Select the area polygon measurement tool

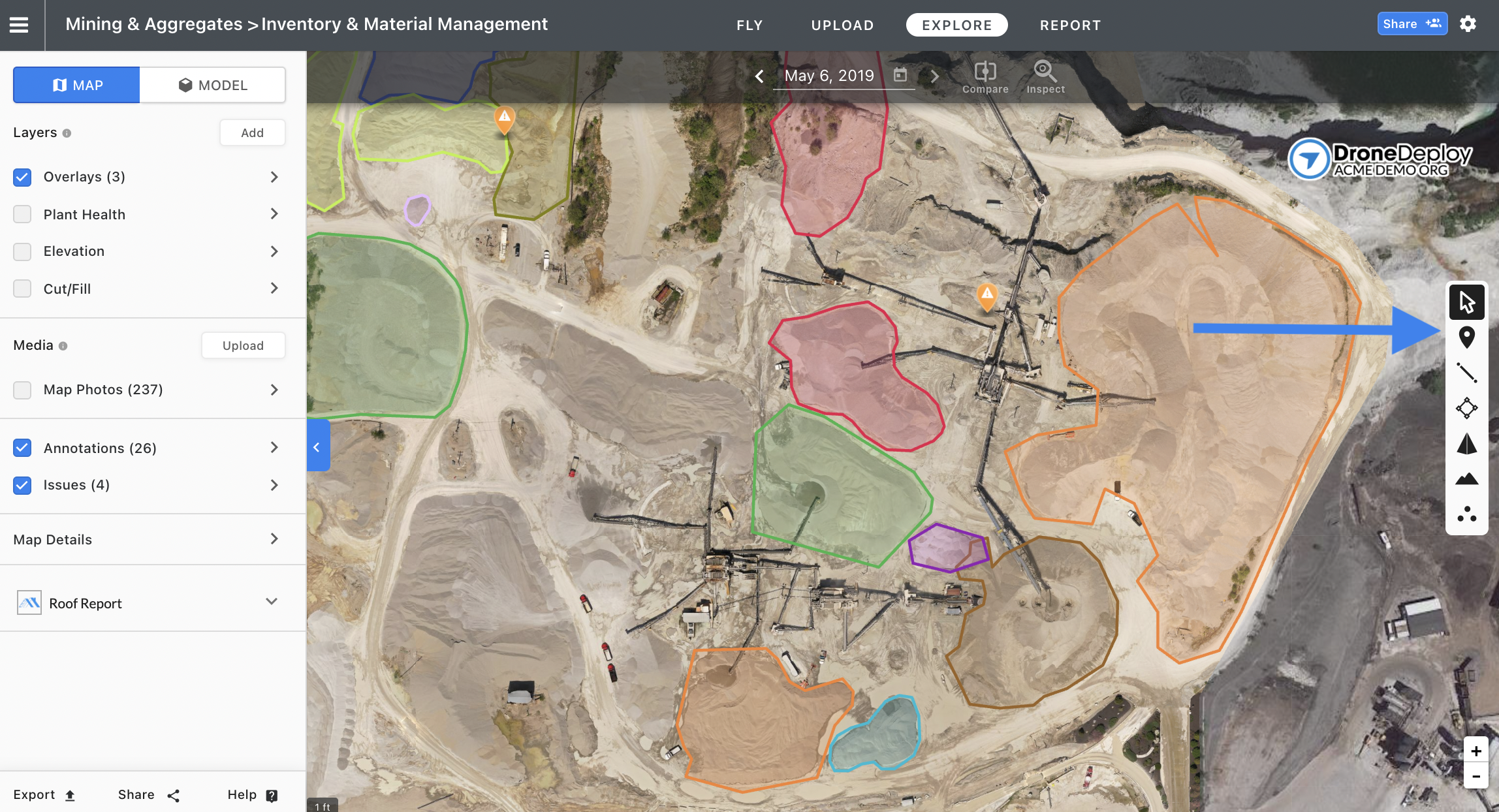coord(1466,409)
